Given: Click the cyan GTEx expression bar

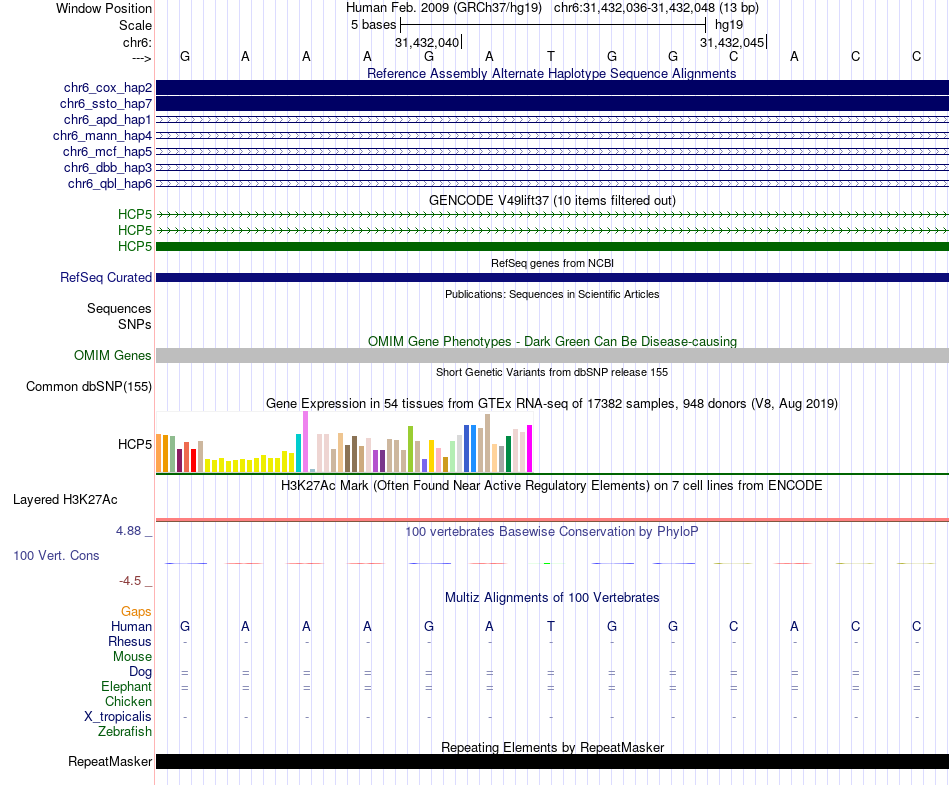Looking at the screenshot, I should click(x=298, y=453).
